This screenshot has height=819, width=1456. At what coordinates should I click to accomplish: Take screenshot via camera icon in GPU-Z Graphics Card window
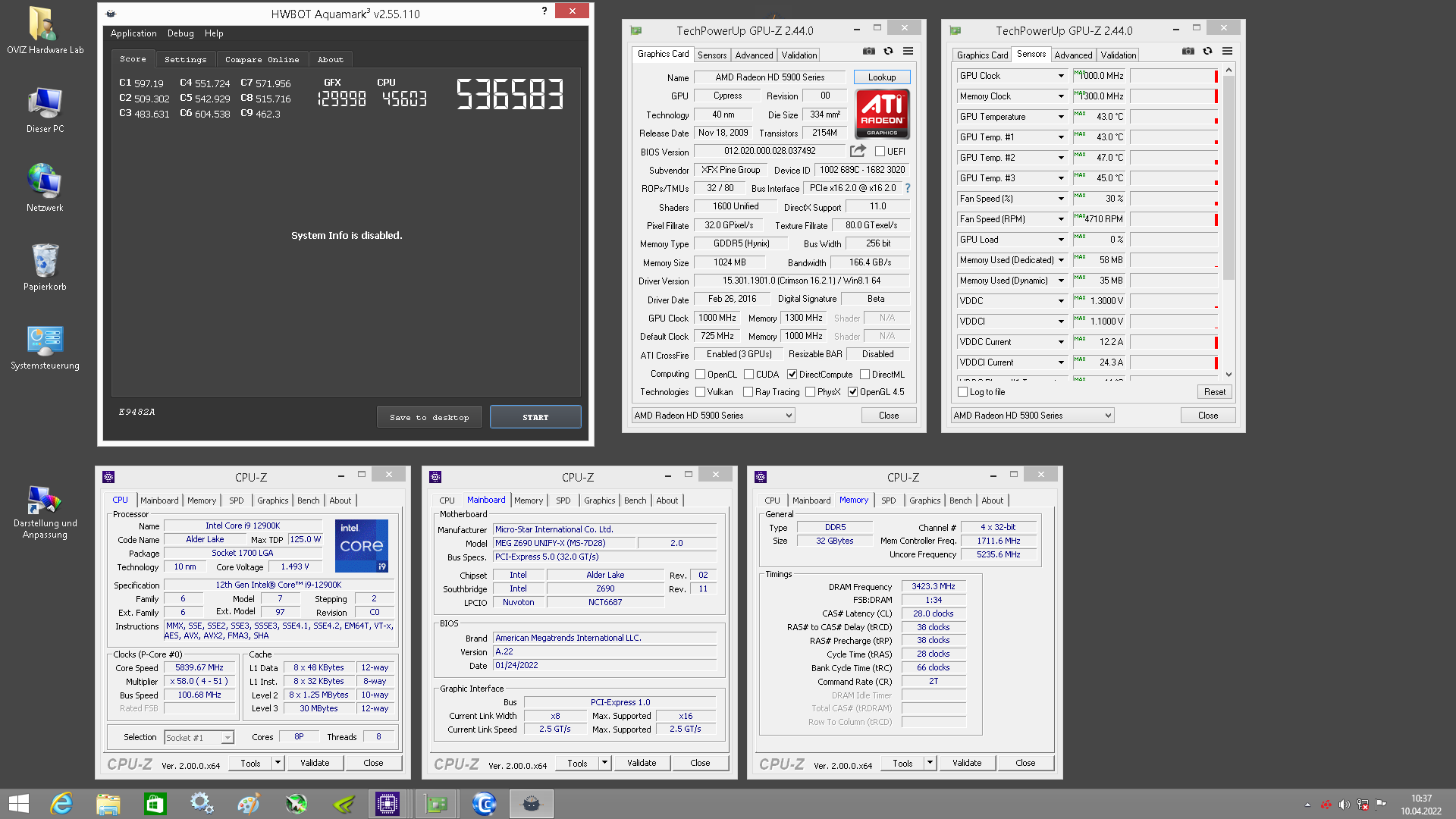[869, 52]
